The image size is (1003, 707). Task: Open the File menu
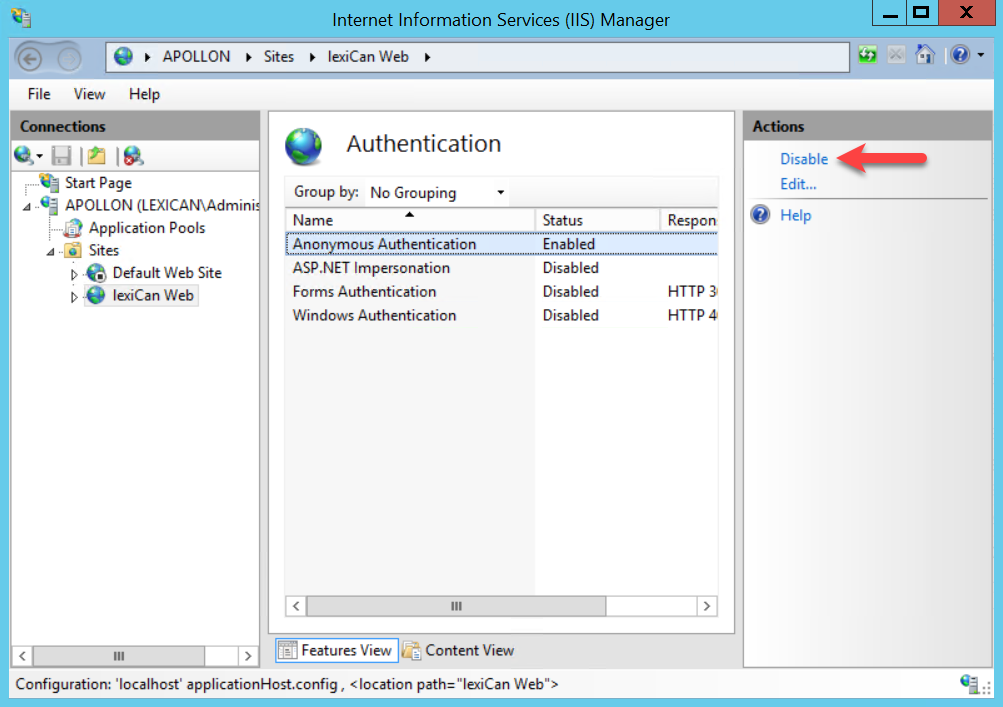[x=39, y=94]
